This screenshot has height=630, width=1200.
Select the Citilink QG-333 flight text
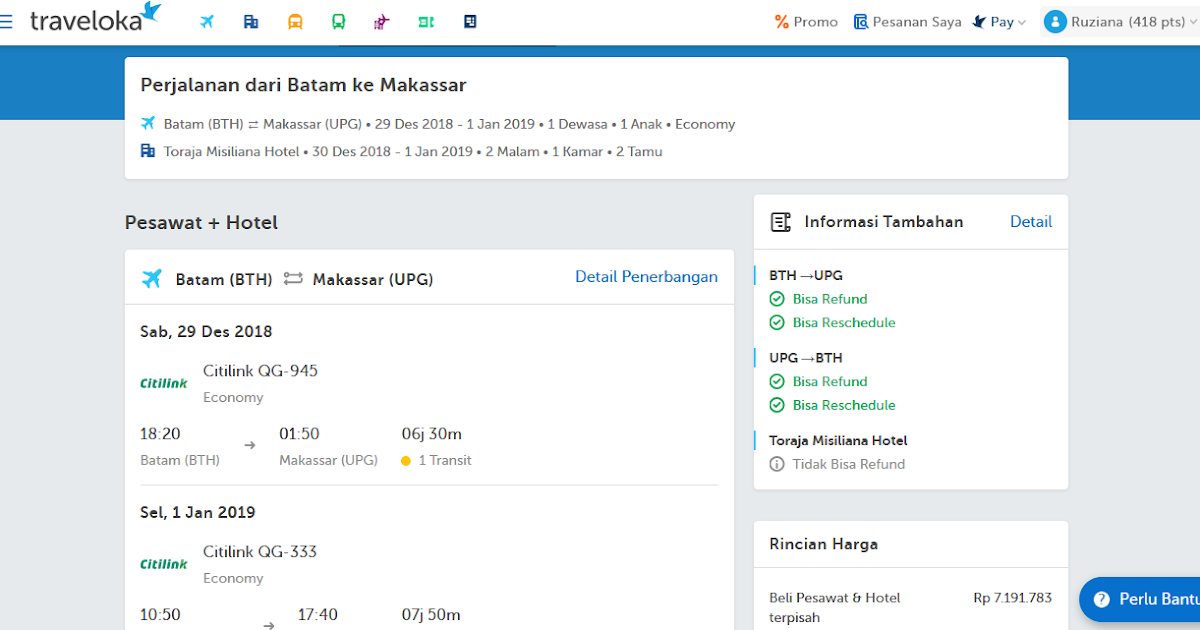coord(260,552)
